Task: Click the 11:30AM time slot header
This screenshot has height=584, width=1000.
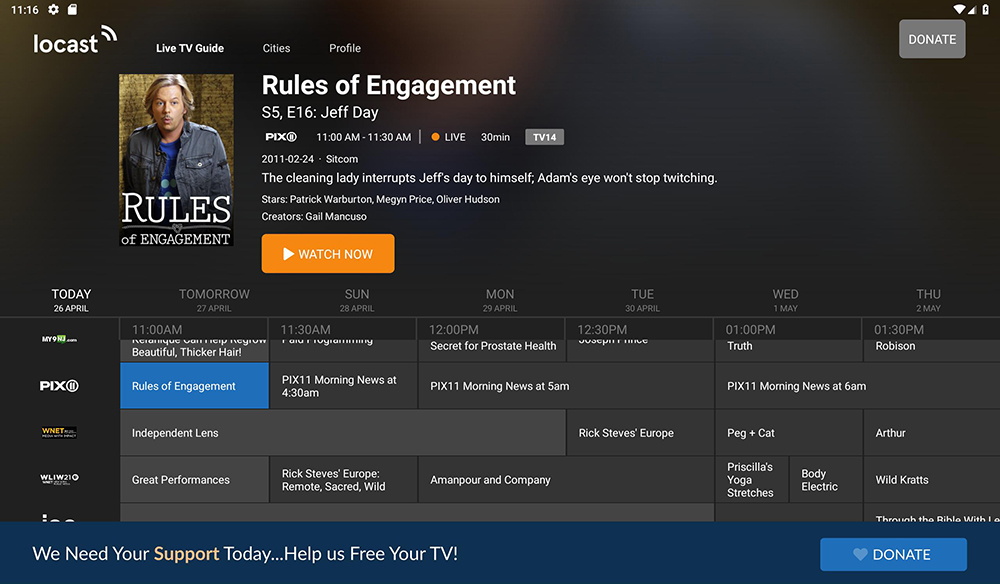Action: tap(305, 330)
